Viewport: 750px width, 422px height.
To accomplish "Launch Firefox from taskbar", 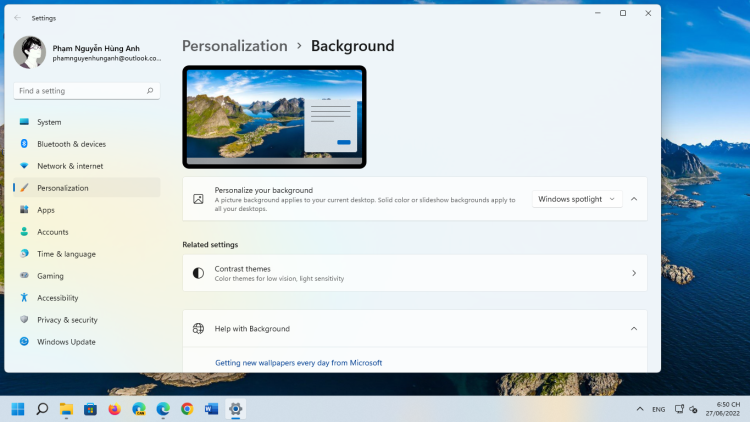I will 114,409.
